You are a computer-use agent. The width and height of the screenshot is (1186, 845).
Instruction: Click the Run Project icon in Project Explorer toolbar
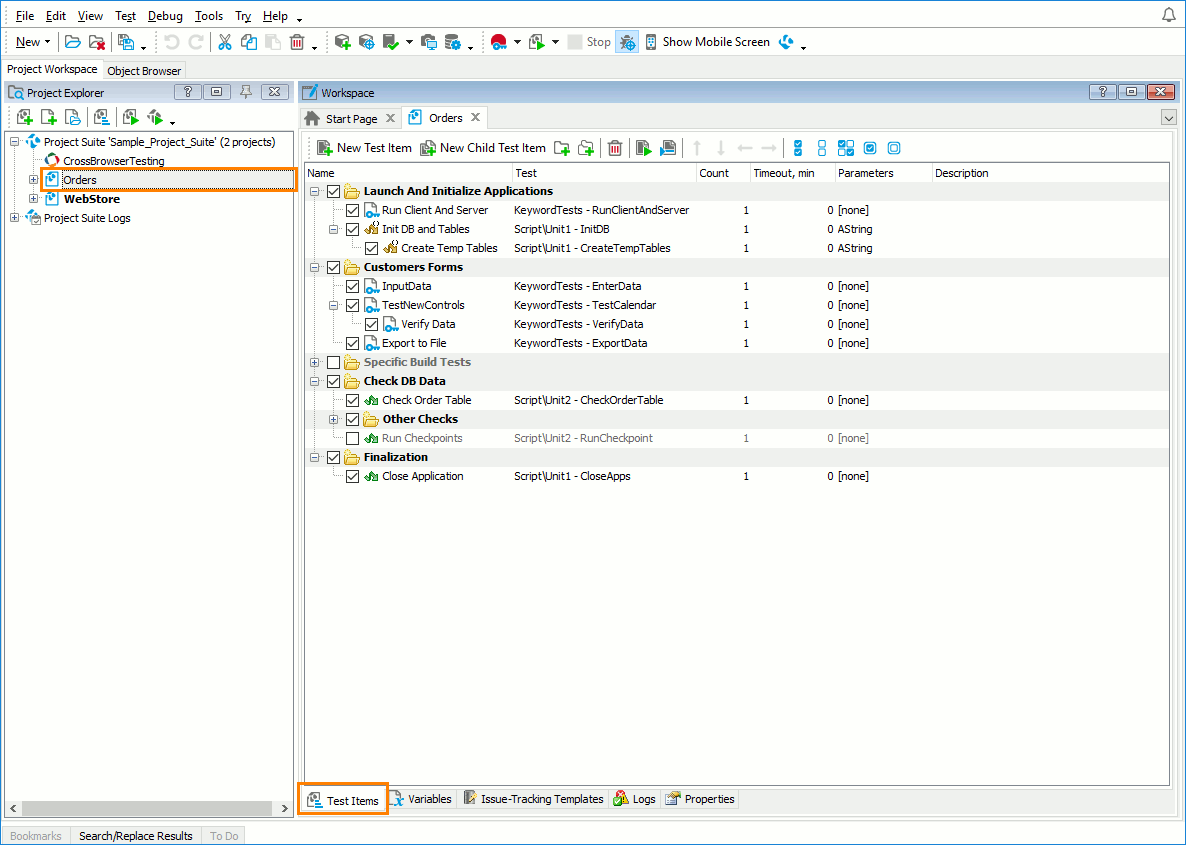point(131,117)
